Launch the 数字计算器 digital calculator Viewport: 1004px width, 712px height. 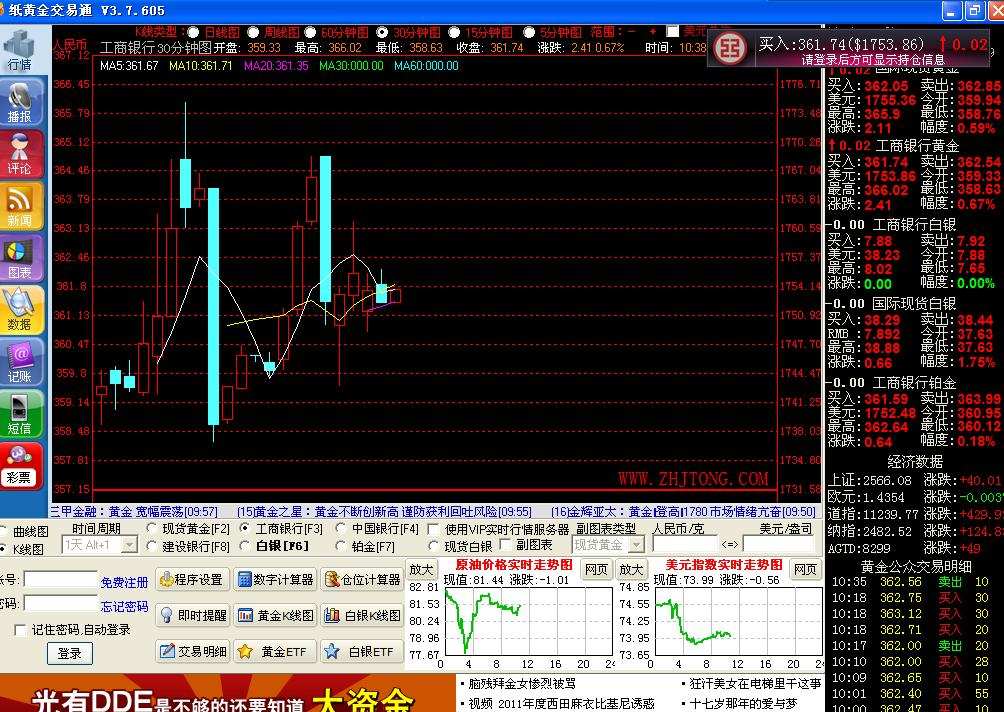tap(275, 579)
